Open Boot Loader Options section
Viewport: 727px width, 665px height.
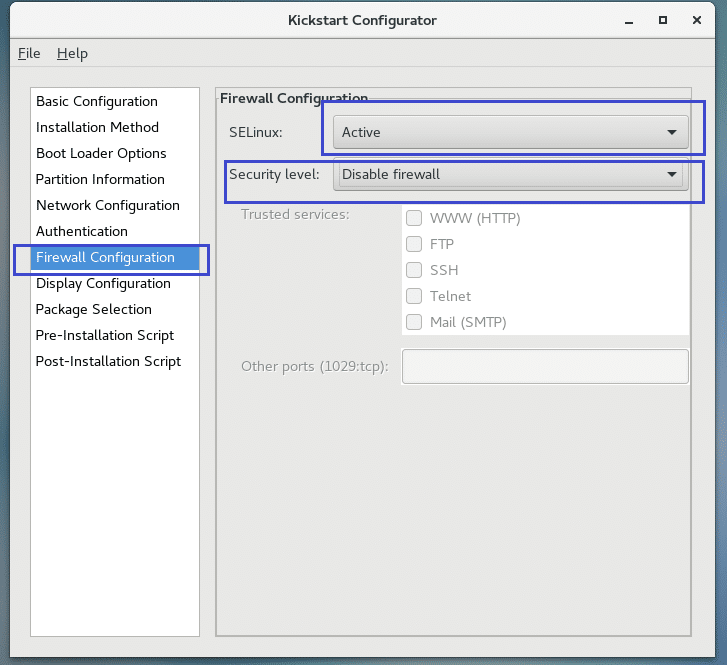click(101, 153)
